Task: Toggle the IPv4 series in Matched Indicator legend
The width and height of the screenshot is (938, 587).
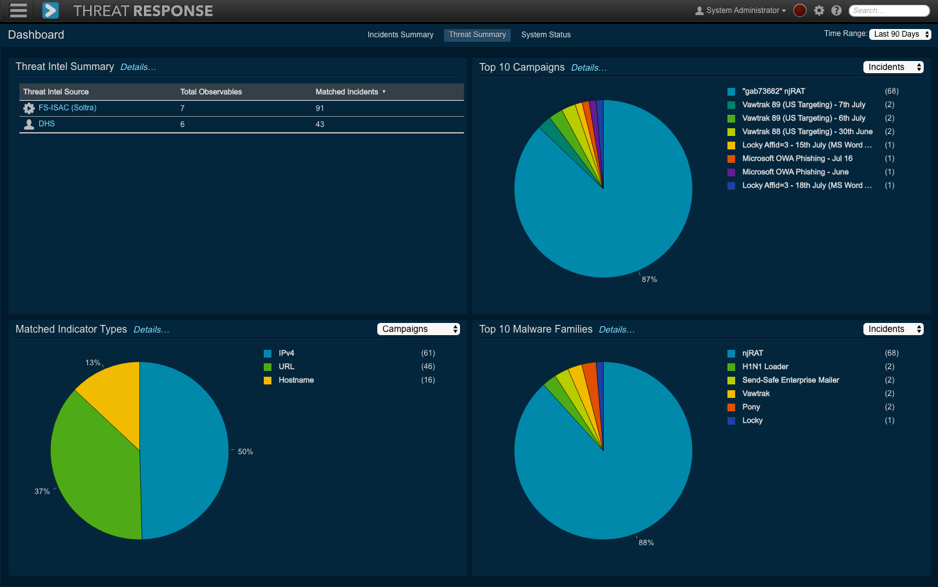Action: (x=286, y=353)
